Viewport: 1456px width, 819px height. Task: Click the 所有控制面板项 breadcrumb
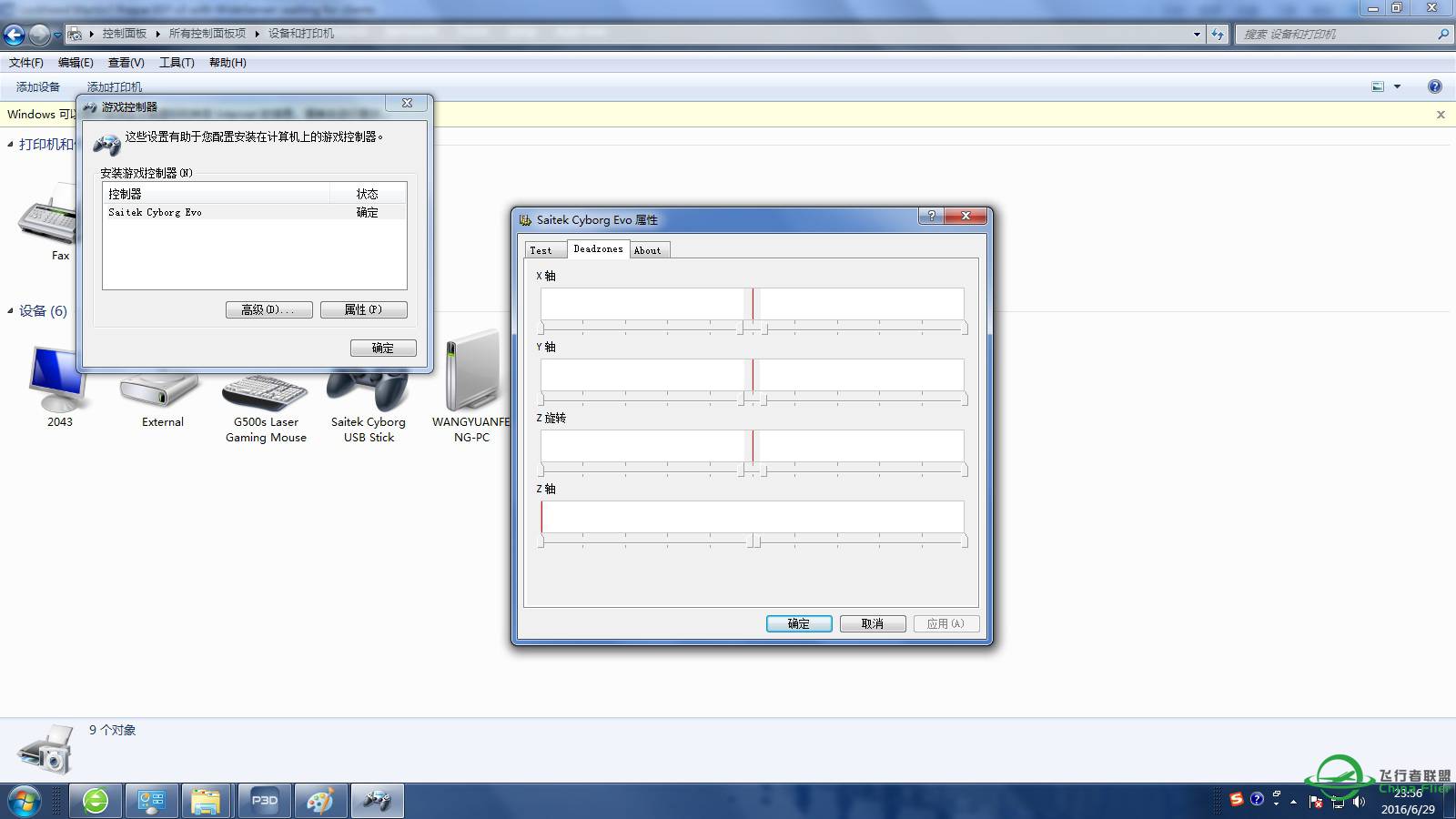(x=207, y=34)
